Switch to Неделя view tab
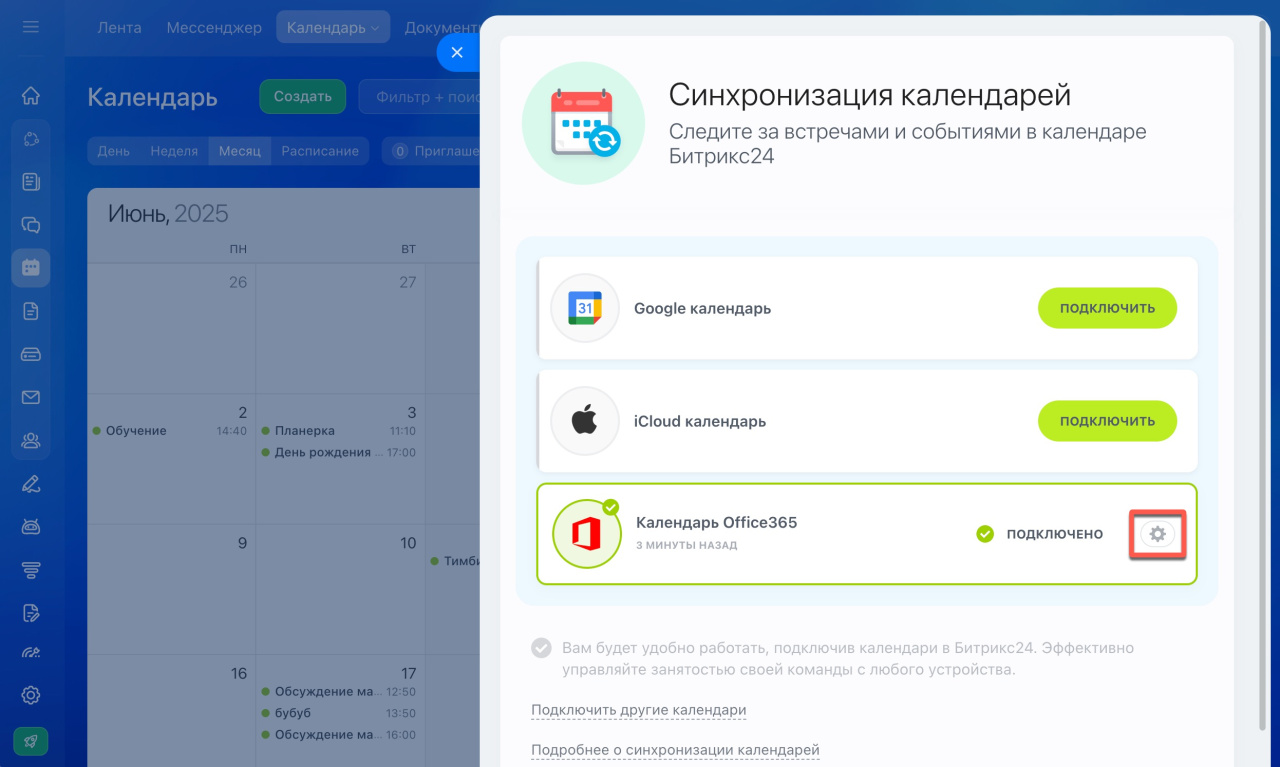The height and width of the screenshot is (767, 1280). pos(174,151)
